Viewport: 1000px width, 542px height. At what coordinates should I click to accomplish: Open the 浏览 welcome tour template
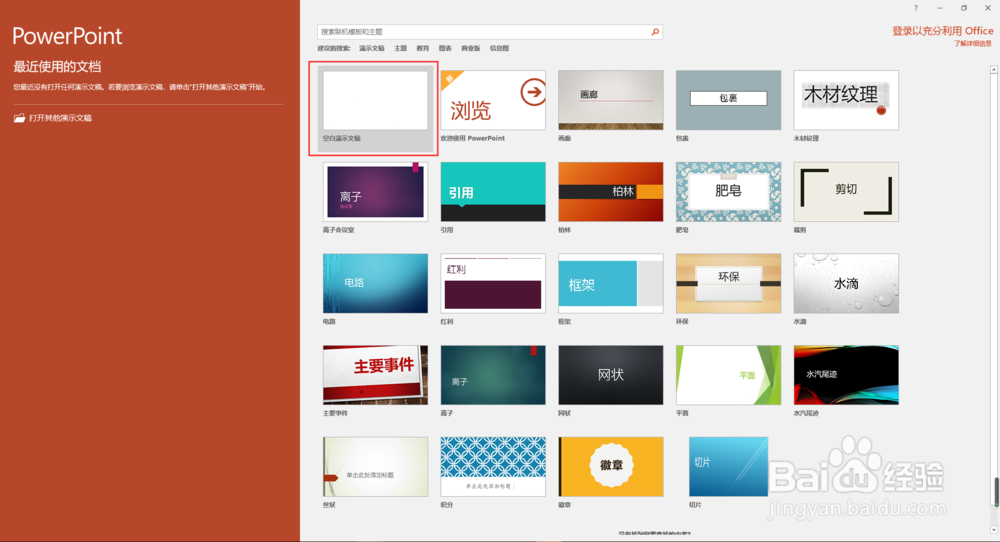click(493, 101)
